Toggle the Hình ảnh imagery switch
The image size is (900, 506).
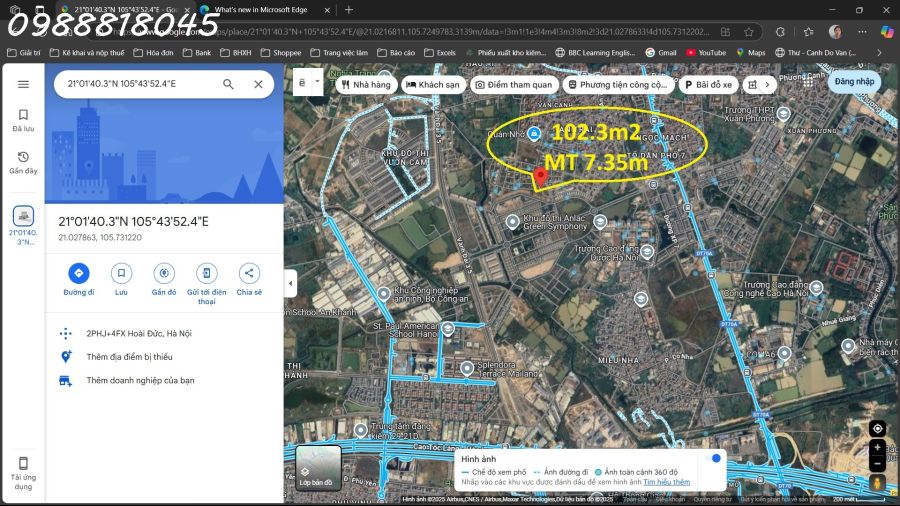713,458
